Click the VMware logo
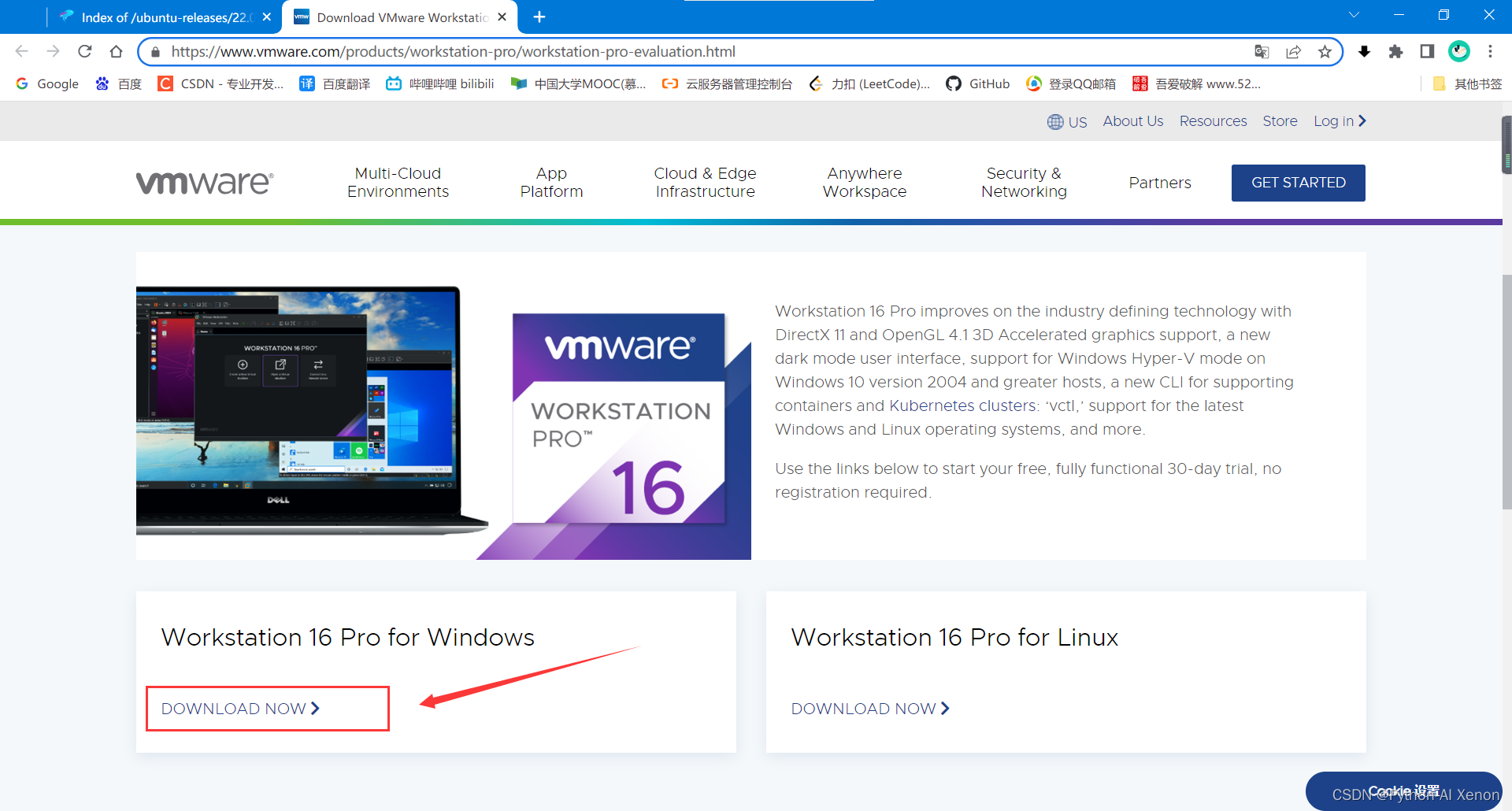The height and width of the screenshot is (811, 1512). [205, 183]
